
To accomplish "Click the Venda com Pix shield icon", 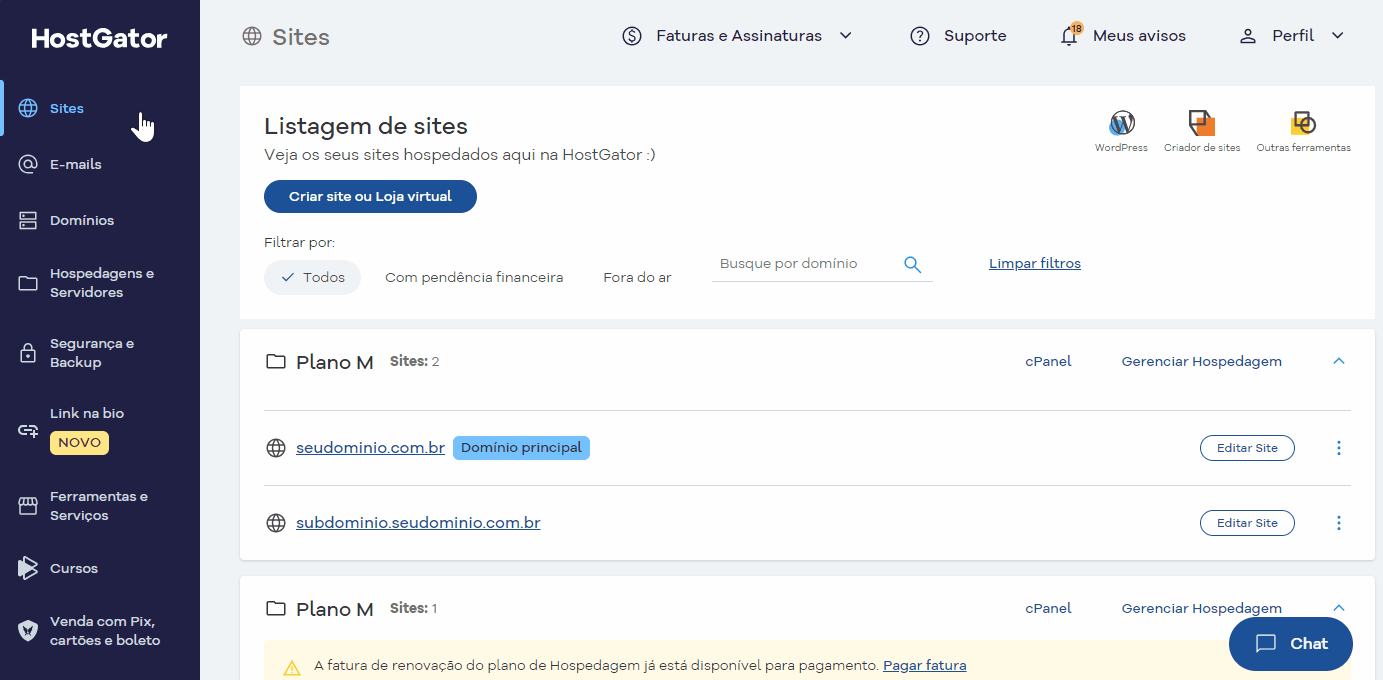I will coord(28,631).
